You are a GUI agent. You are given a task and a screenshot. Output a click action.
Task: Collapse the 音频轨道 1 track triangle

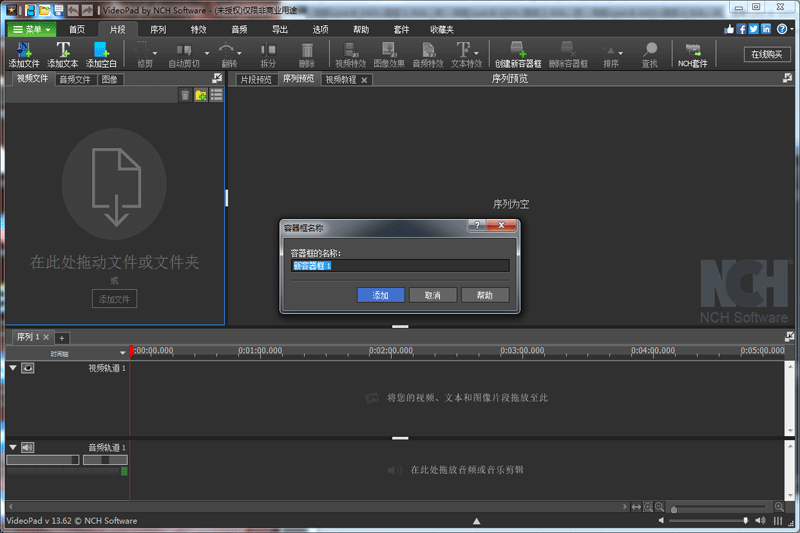pos(13,447)
